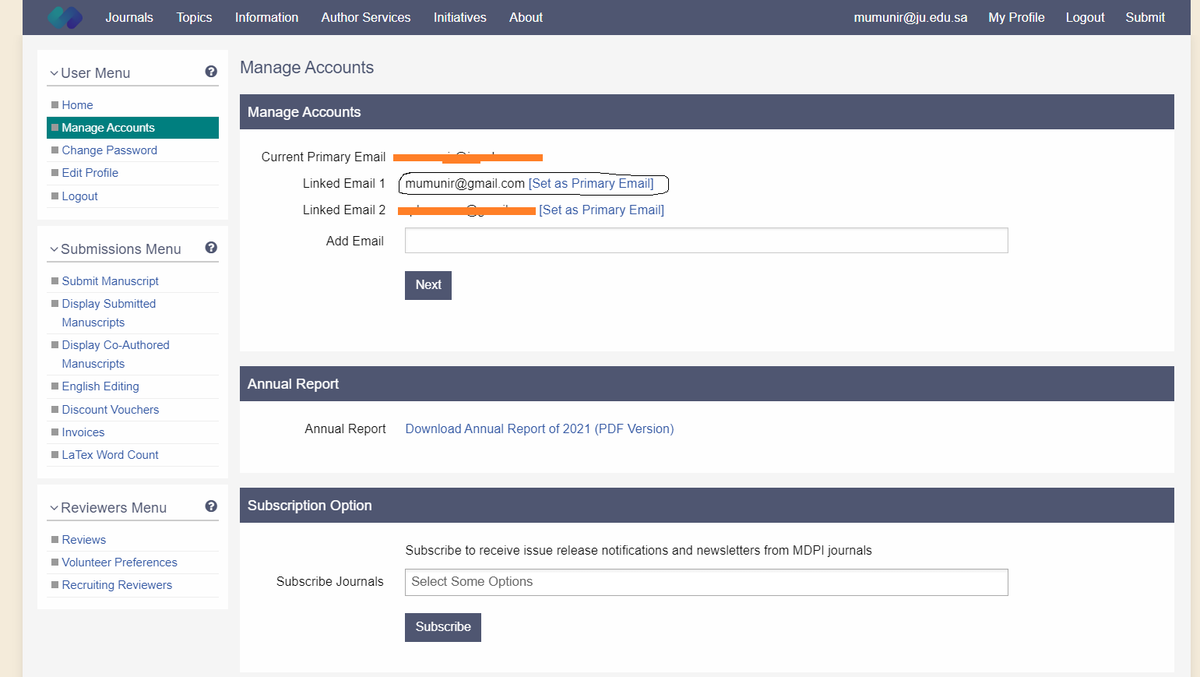Open Reviewers Menu help question icon
Viewport: 1200px width, 677px height.
click(211, 507)
